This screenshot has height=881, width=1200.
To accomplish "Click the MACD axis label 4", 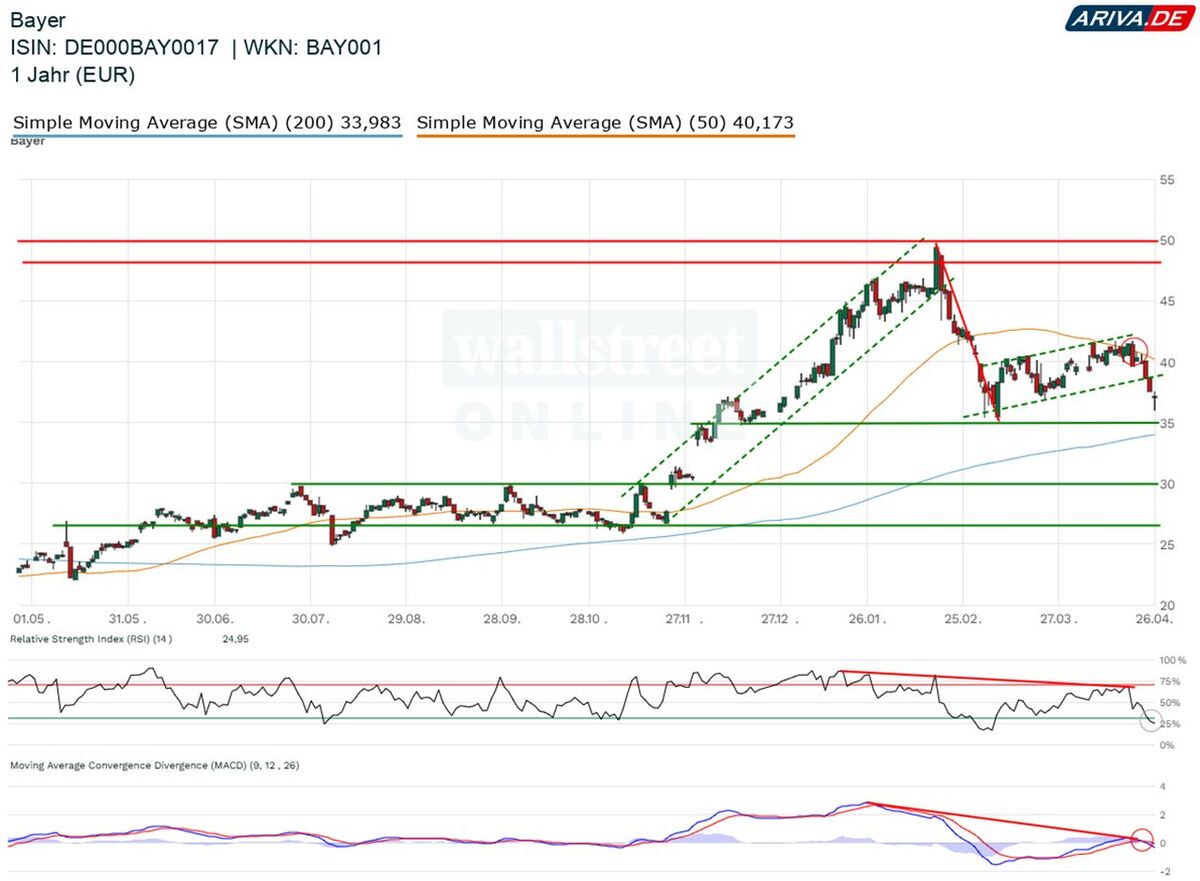I will click(1163, 786).
